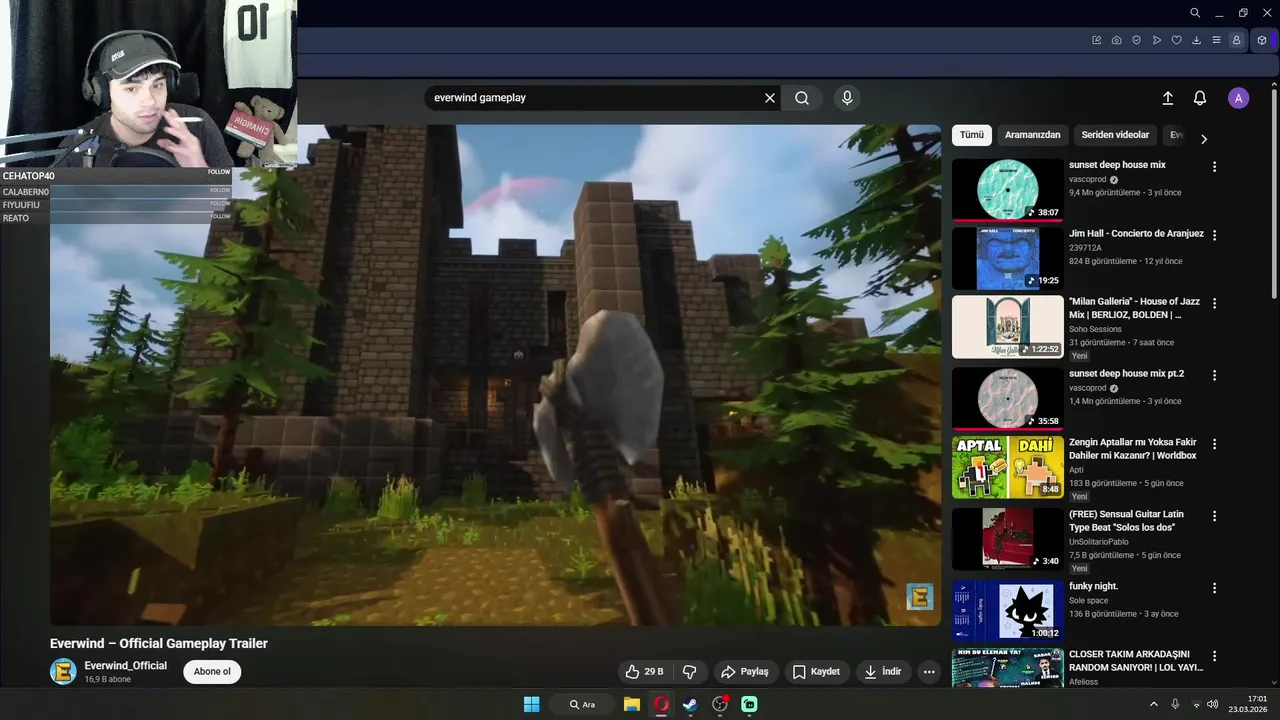Subscribe with the 'Abone ol' button
The image size is (1280, 720).
click(212, 672)
